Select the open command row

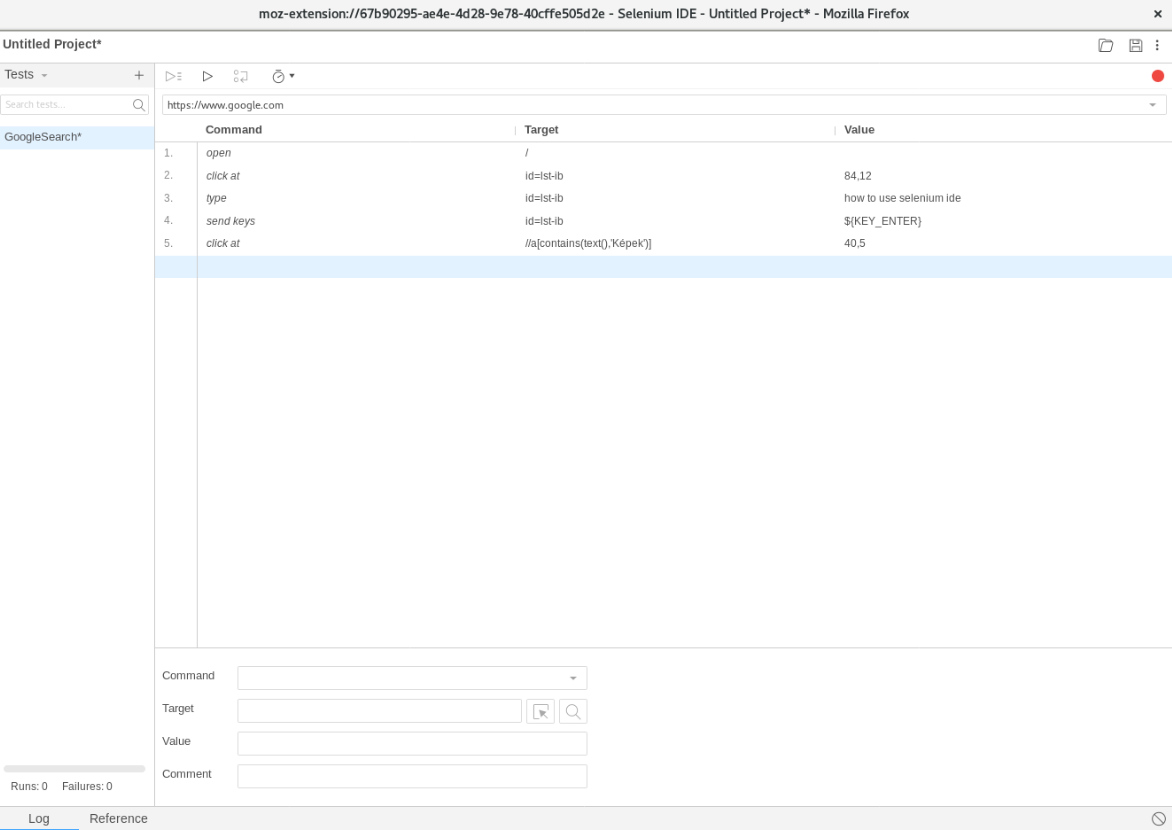coord(663,153)
